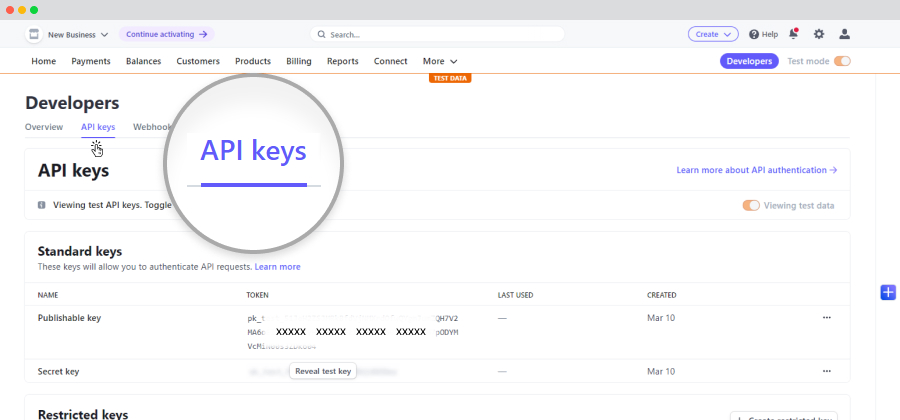Open Help menu
The height and width of the screenshot is (420, 900).
[x=763, y=34]
